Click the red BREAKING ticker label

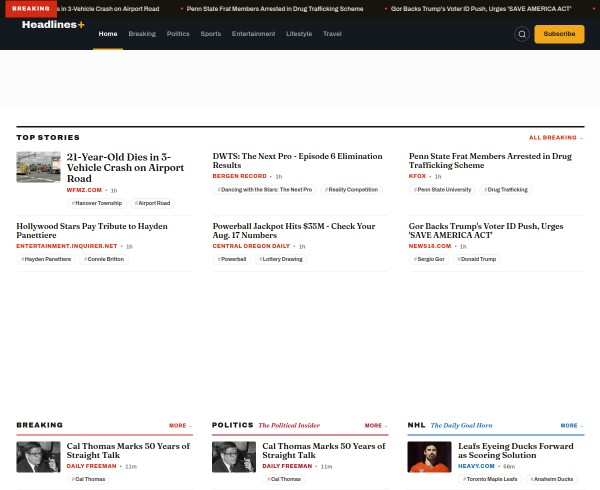point(31,8)
